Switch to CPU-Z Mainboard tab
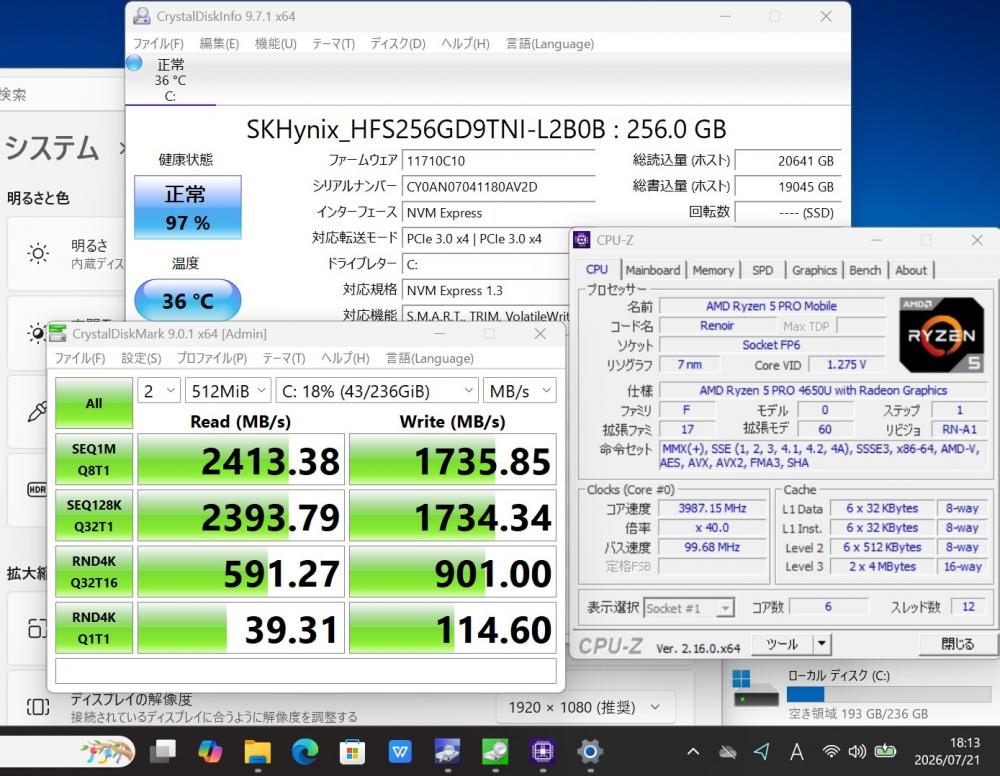1000x776 pixels. click(652, 270)
